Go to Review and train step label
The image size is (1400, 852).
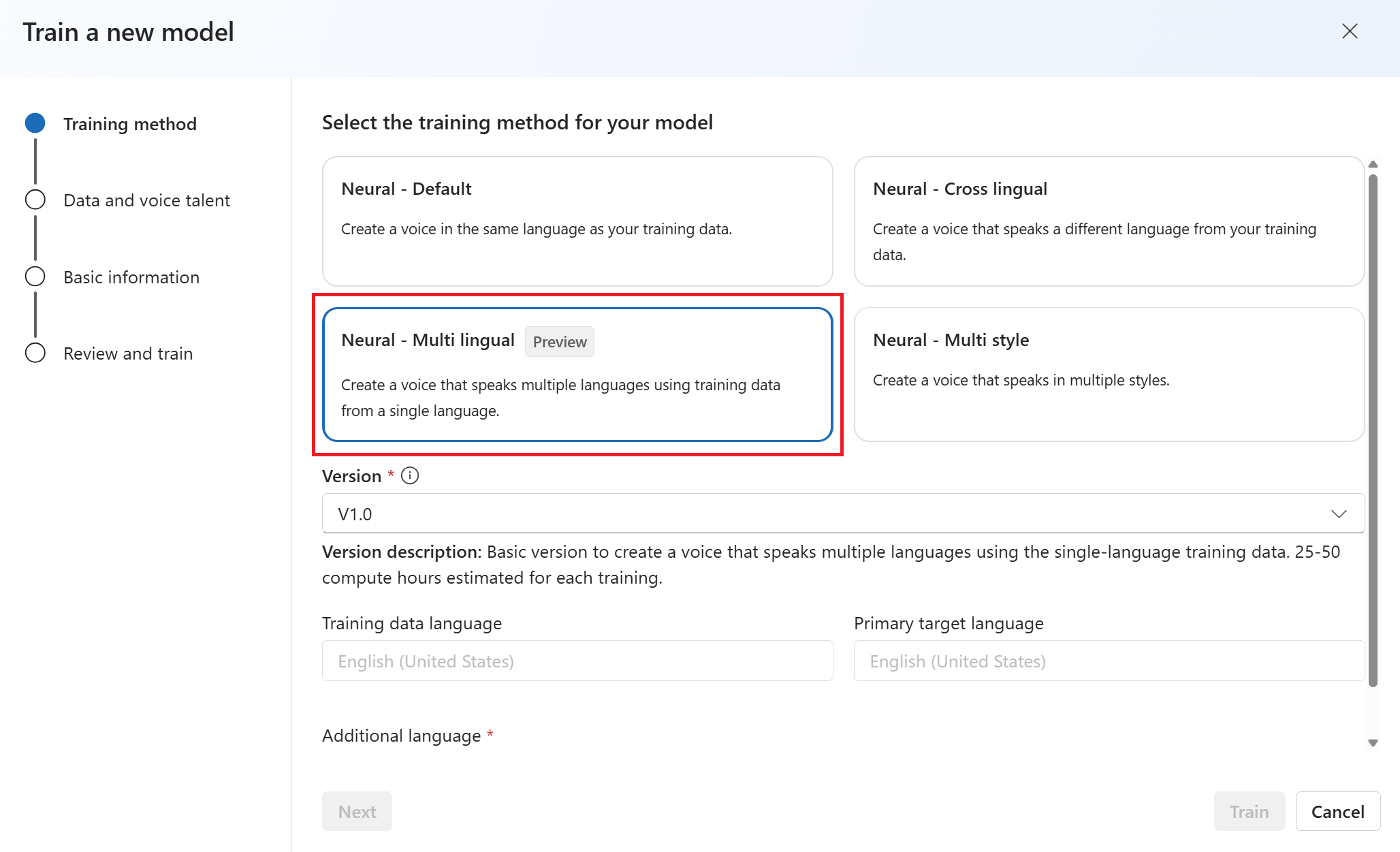(128, 353)
